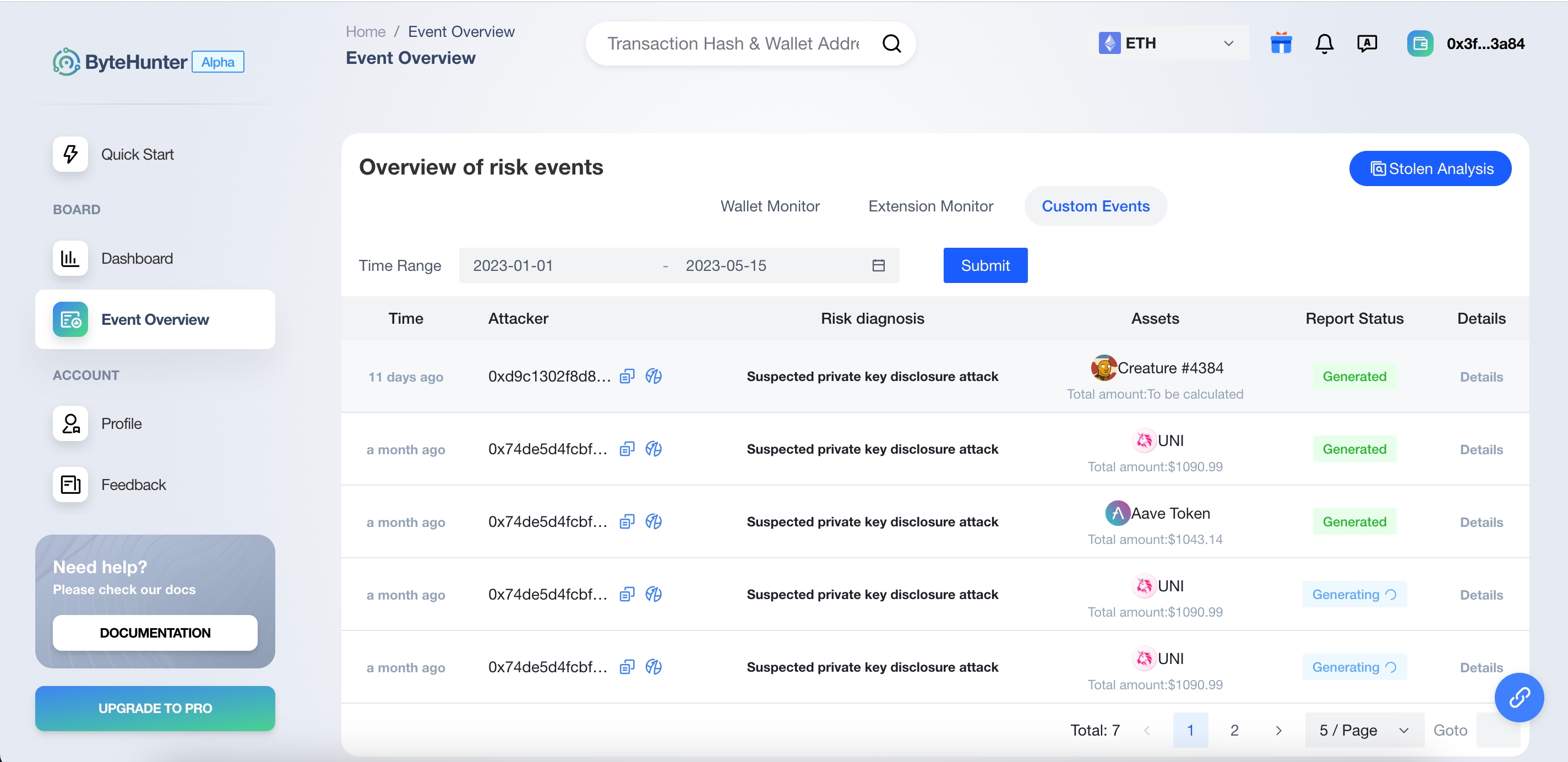Click the Quick Start lightning icon
Screen dimensions: 1568x762
[70, 154]
